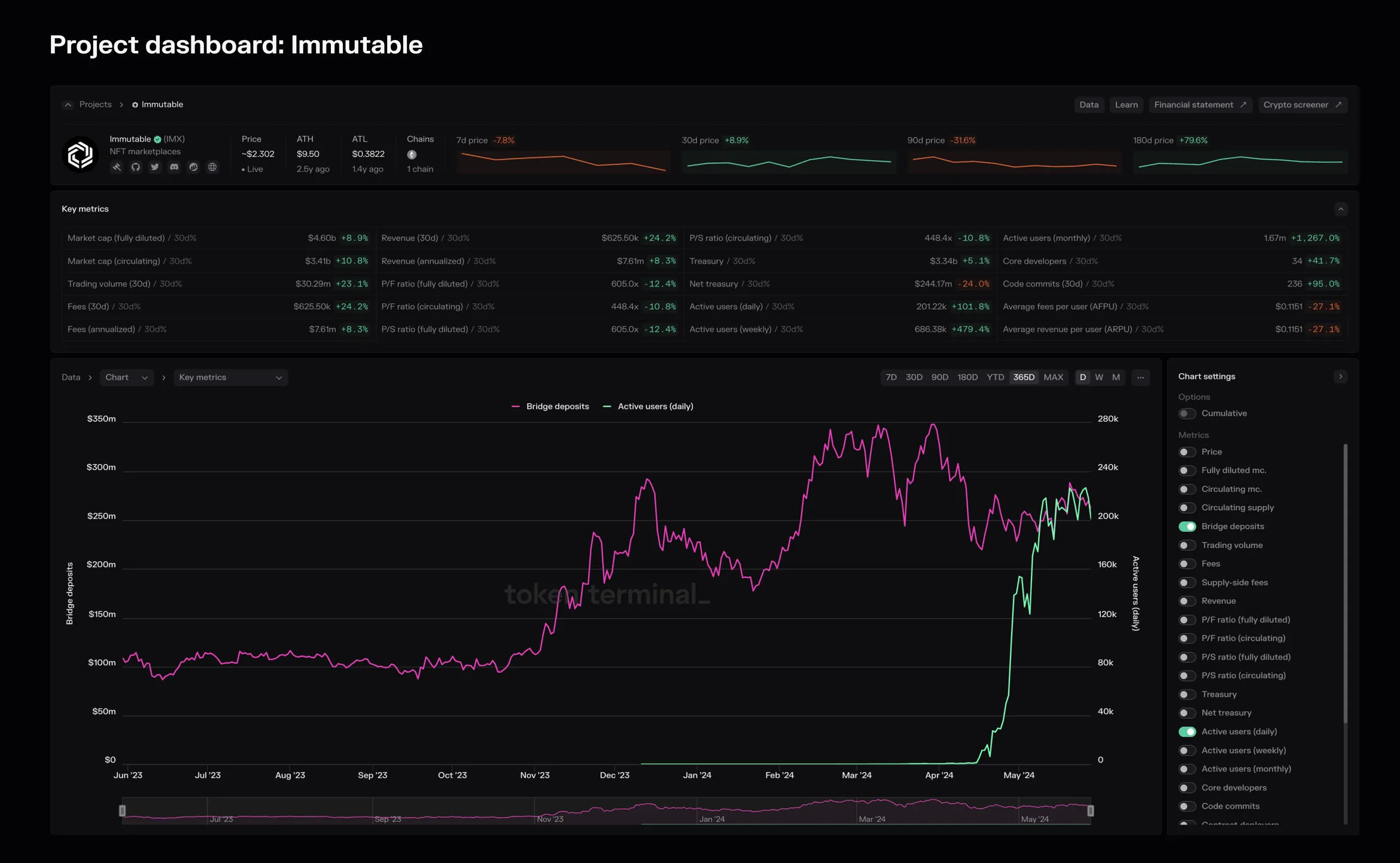Enable the Treasury metric toggle

(x=1187, y=694)
